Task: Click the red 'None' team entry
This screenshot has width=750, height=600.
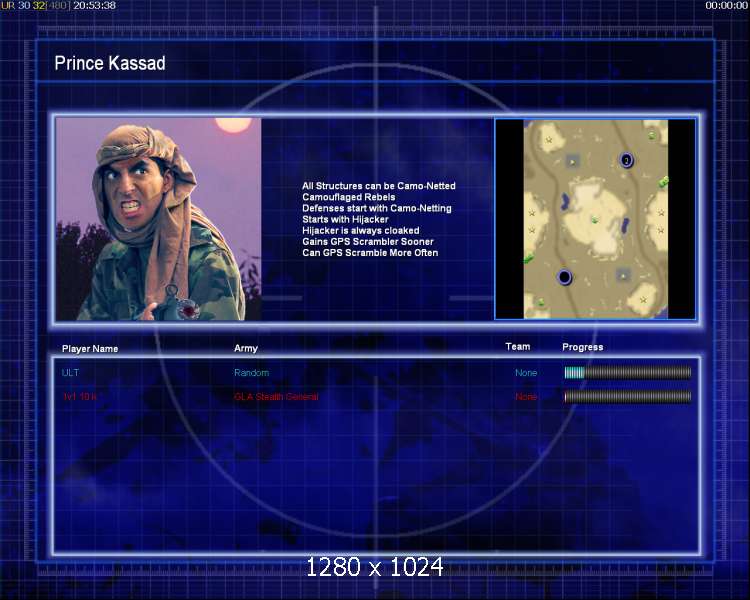Action: pyautogui.click(x=526, y=397)
